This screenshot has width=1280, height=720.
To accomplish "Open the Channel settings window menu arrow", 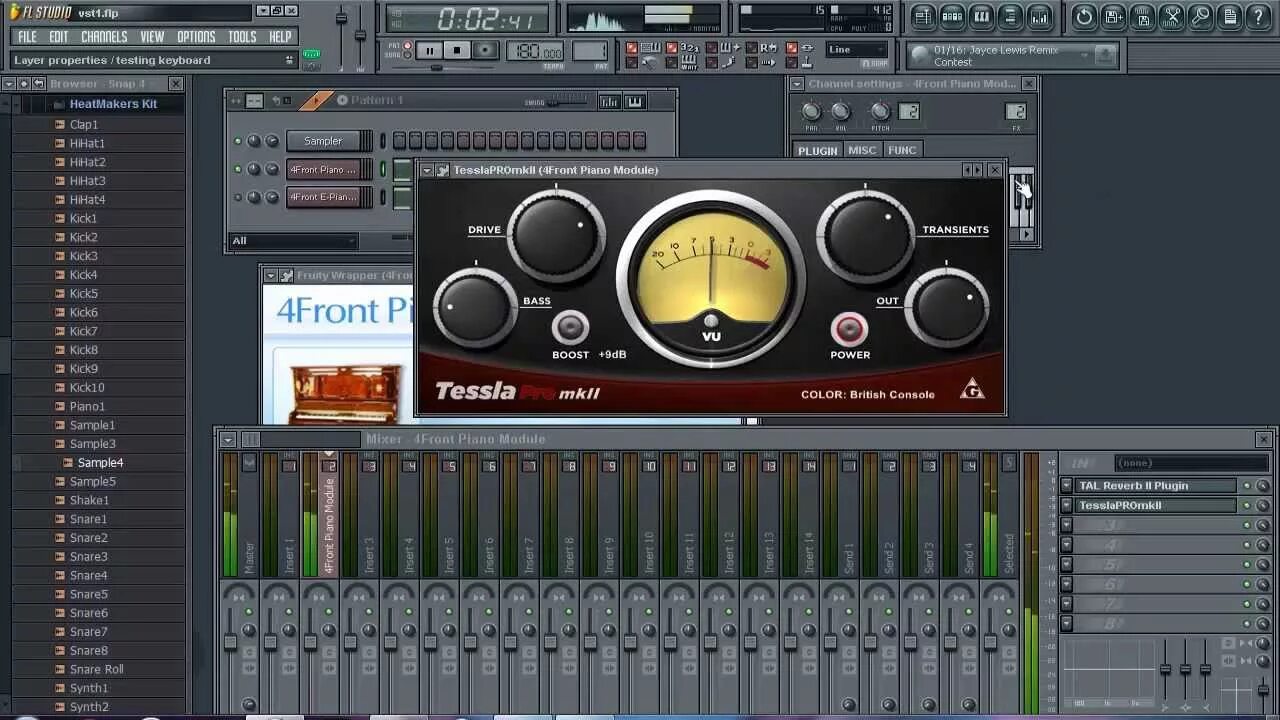I will coord(797,84).
